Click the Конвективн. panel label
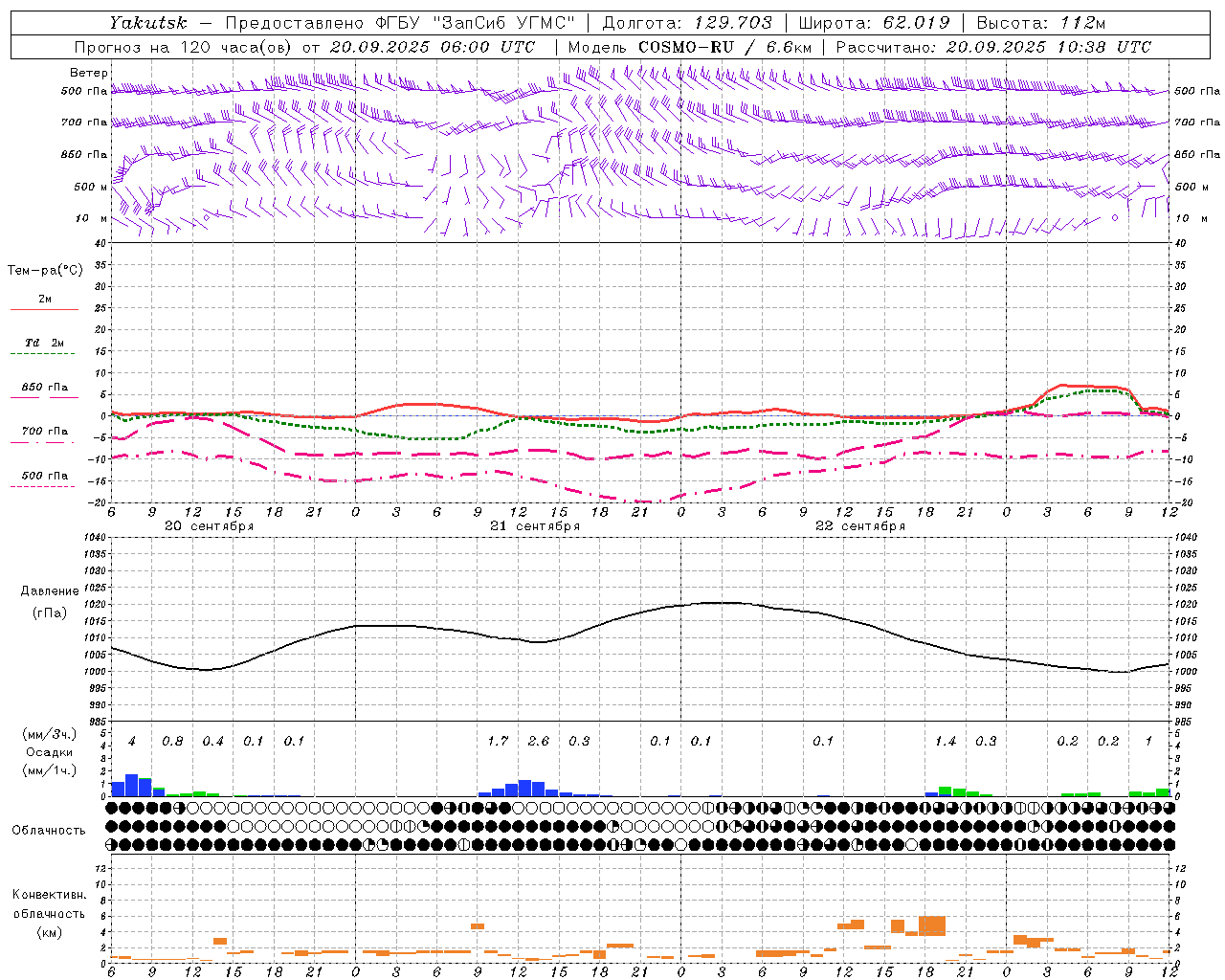Image resolution: width=1225 pixels, height=980 pixels. click(50, 895)
